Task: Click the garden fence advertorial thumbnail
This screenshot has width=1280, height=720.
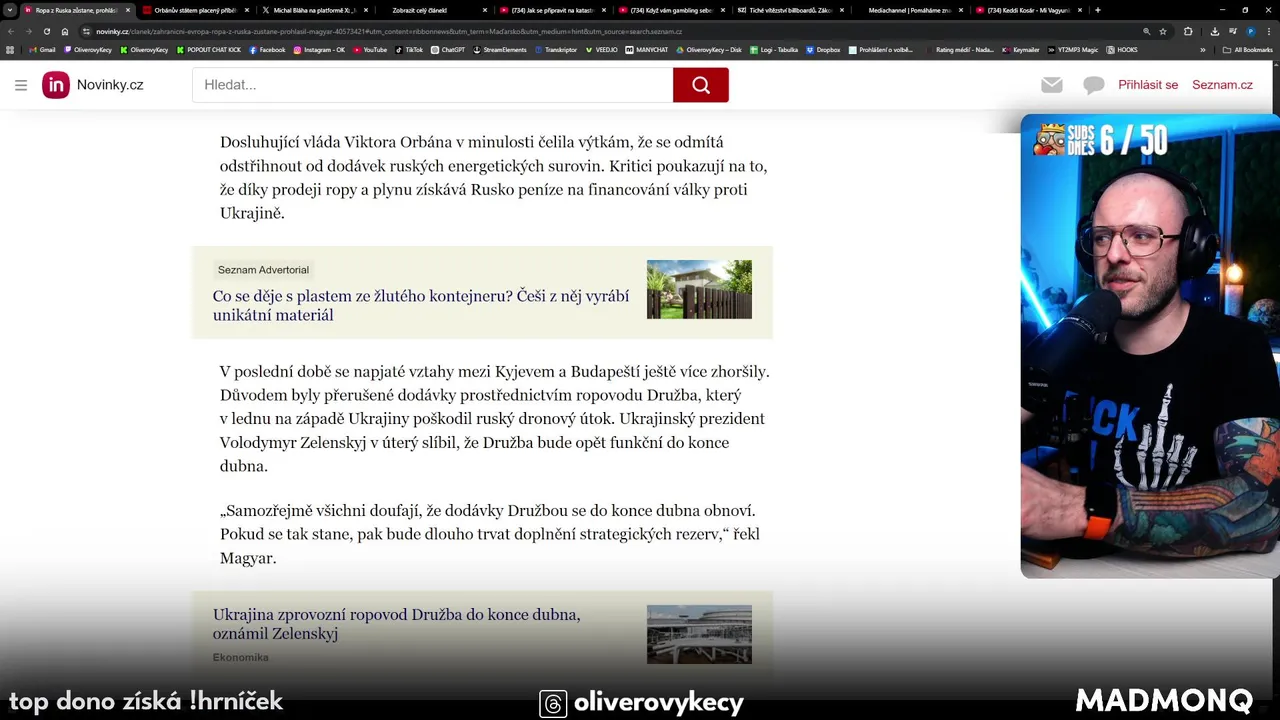Action: coord(699,289)
